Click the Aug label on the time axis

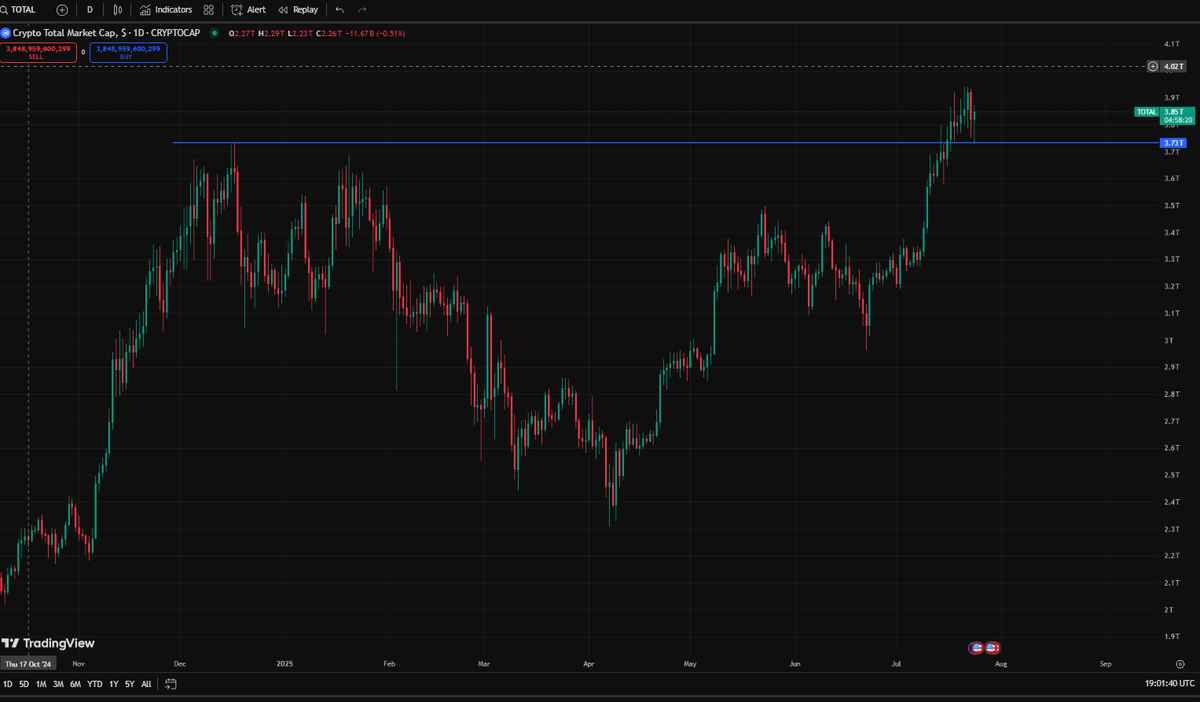tap(1001, 663)
